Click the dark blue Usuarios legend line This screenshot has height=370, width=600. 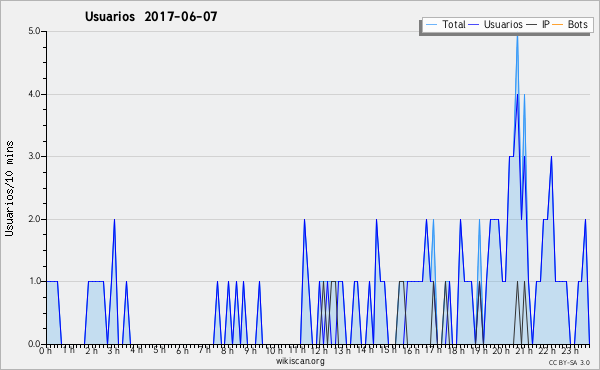click(x=474, y=25)
